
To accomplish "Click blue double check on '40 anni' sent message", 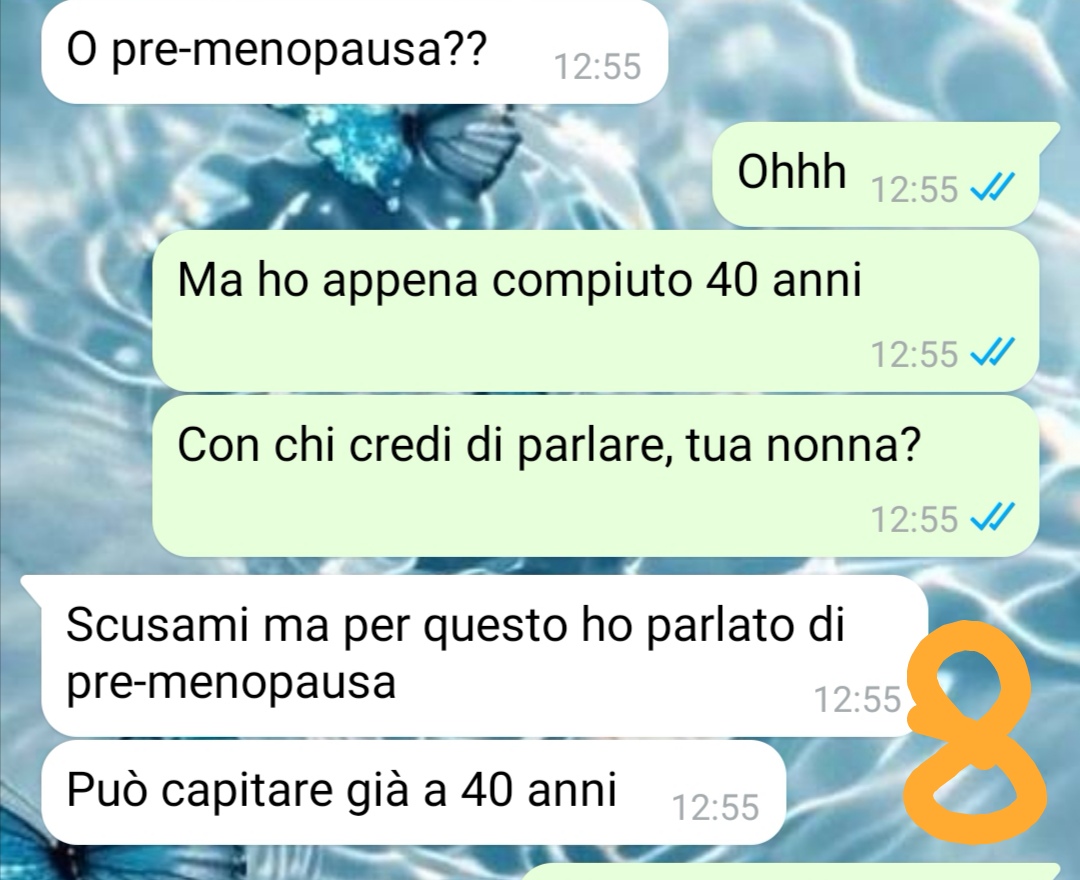I will (992, 354).
